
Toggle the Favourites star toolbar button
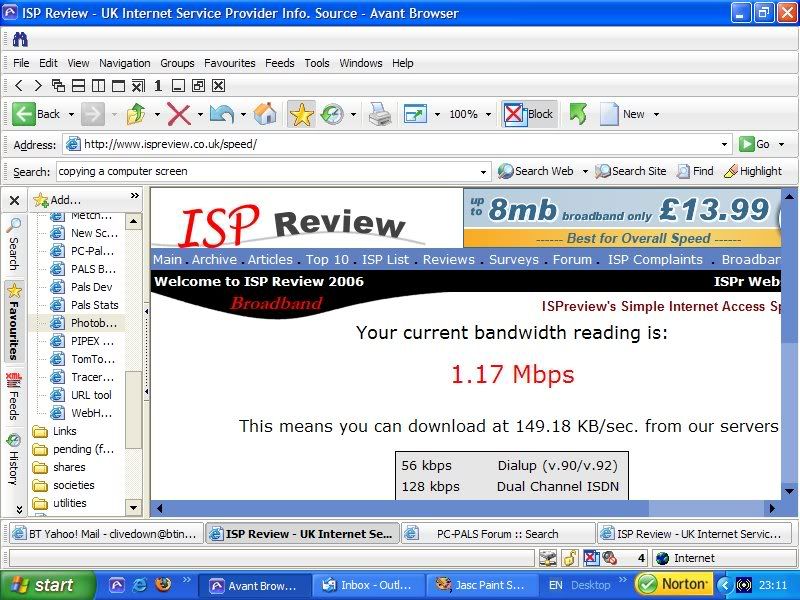coord(301,114)
